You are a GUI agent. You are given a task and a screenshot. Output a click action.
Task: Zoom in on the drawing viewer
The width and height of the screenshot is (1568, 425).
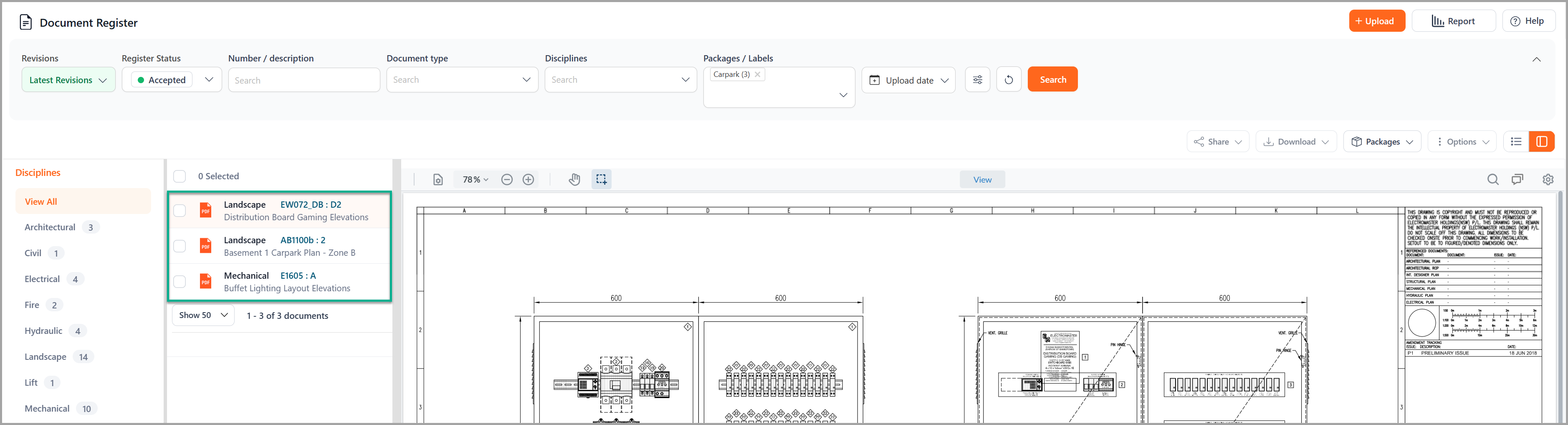click(529, 179)
